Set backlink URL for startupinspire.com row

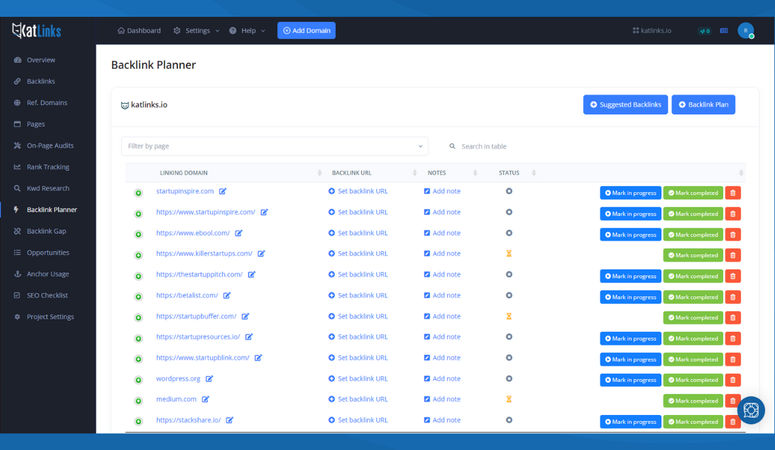(358, 191)
